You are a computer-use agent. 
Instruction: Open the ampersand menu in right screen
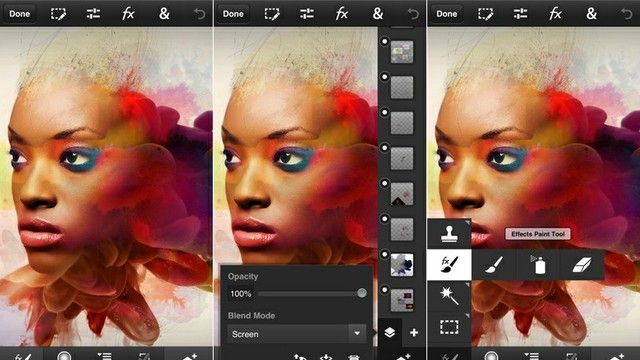point(591,14)
